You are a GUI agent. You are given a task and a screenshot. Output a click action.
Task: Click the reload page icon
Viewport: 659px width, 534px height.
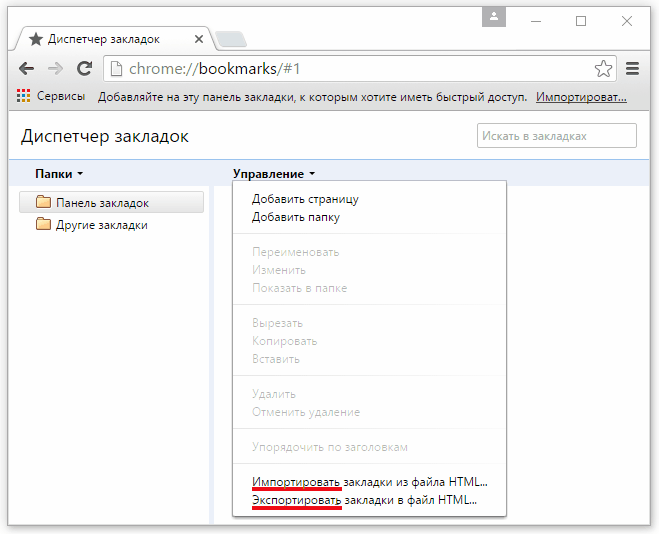click(x=84, y=69)
